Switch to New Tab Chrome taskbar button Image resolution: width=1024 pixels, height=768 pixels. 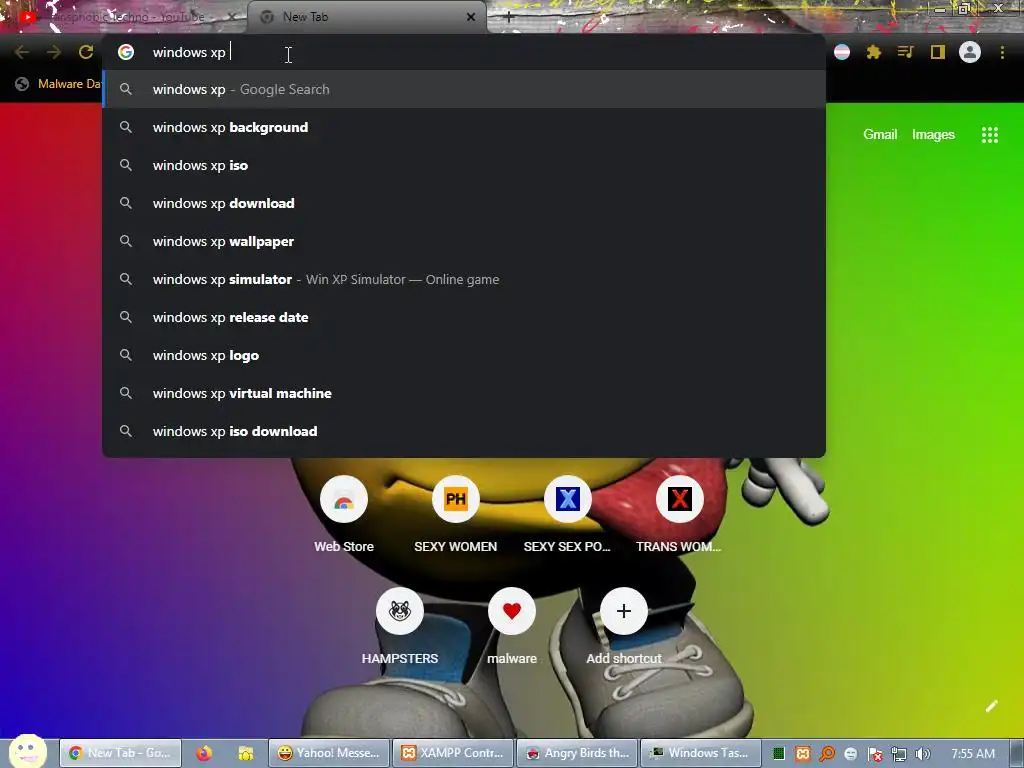pyautogui.click(x=120, y=753)
